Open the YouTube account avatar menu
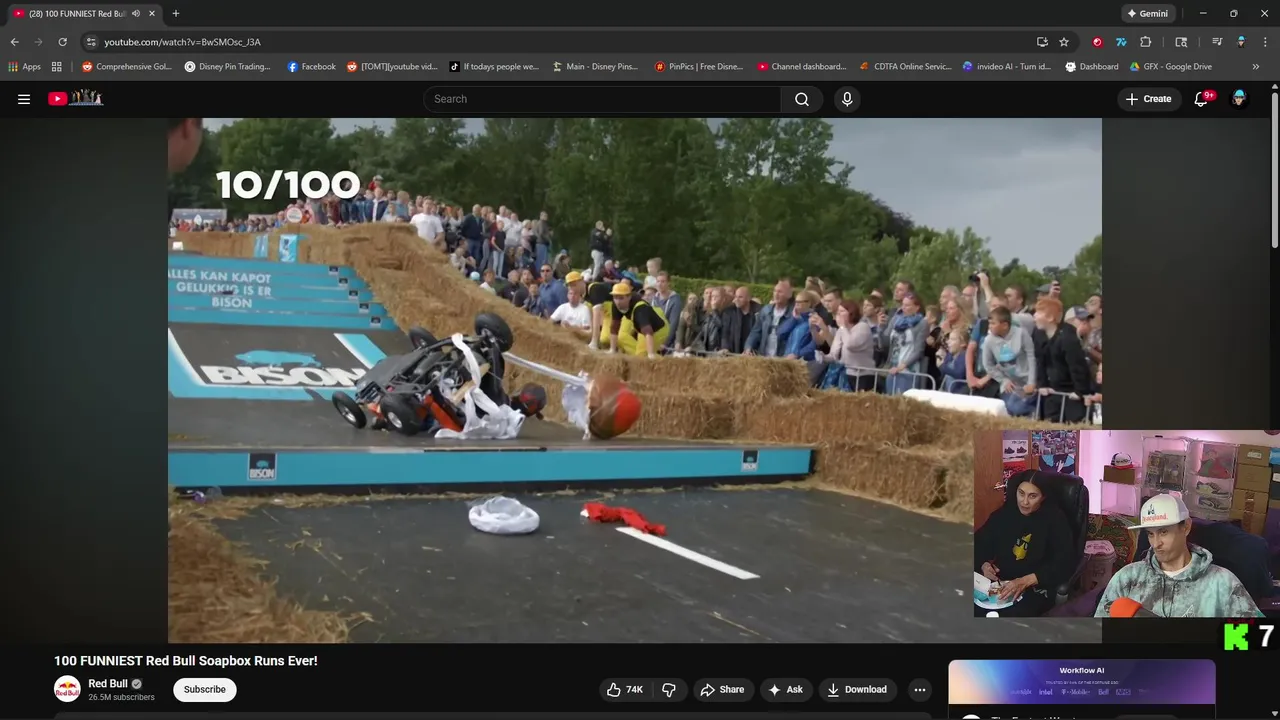 tap(1239, 99)
